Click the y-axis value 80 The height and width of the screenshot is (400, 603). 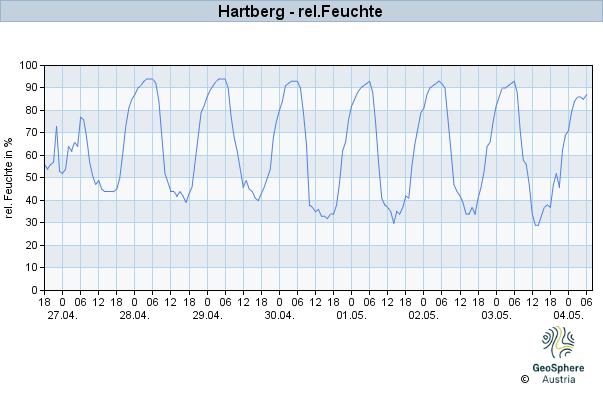(32, 110)
